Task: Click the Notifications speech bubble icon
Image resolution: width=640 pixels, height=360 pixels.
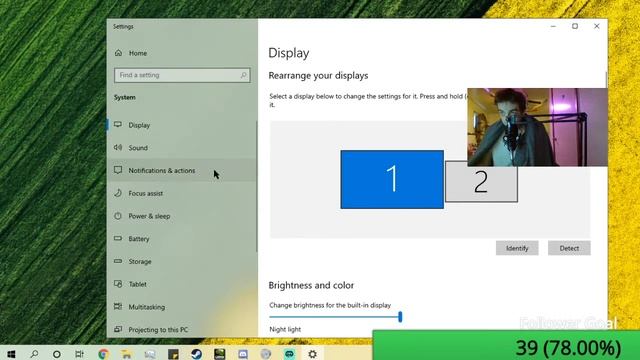Action: tap(118, 170)
